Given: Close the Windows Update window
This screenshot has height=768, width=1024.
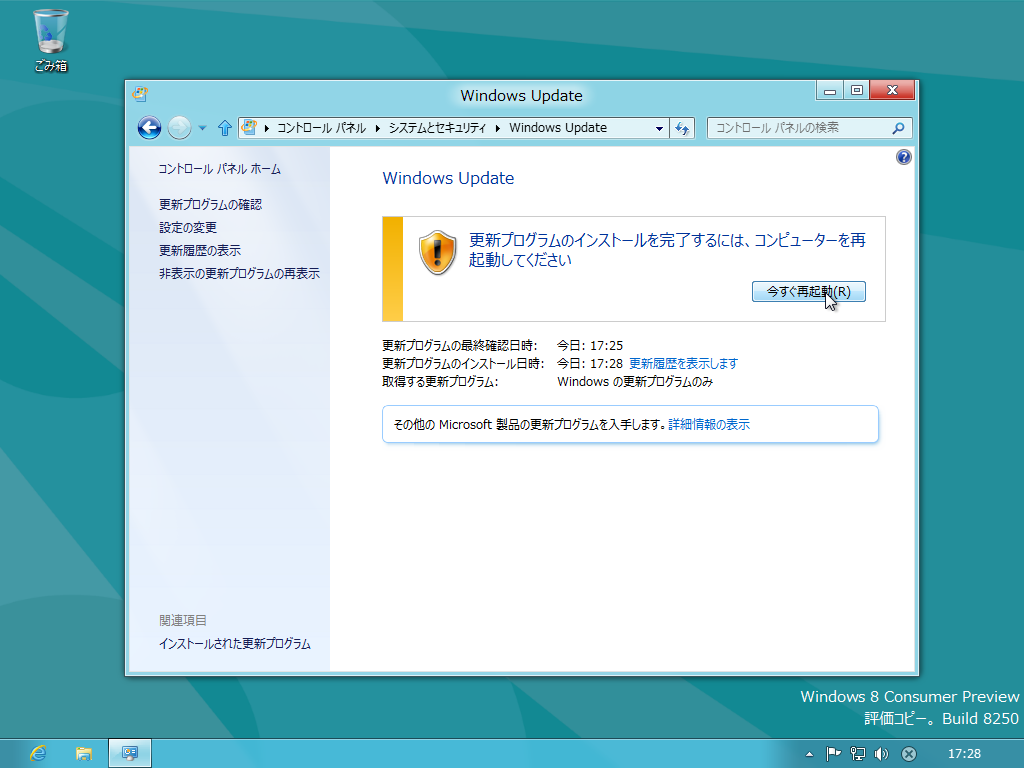Looking at the screenshot, I should (893, 90).
